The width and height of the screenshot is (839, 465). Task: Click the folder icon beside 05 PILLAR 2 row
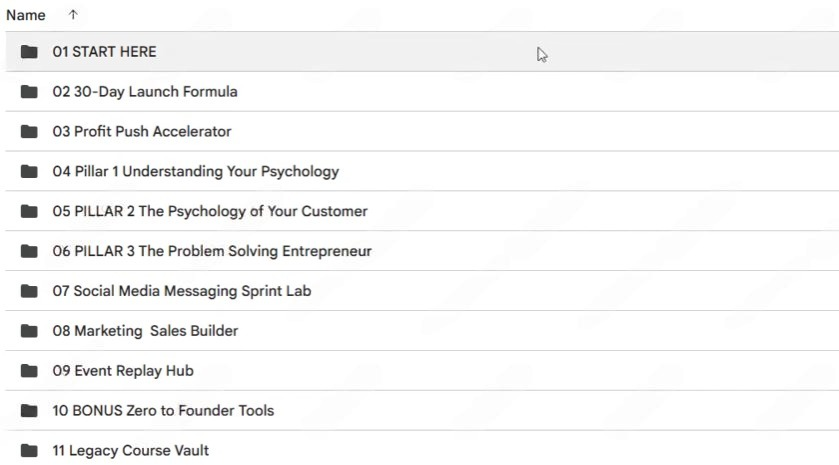click(x=29, y=212)
